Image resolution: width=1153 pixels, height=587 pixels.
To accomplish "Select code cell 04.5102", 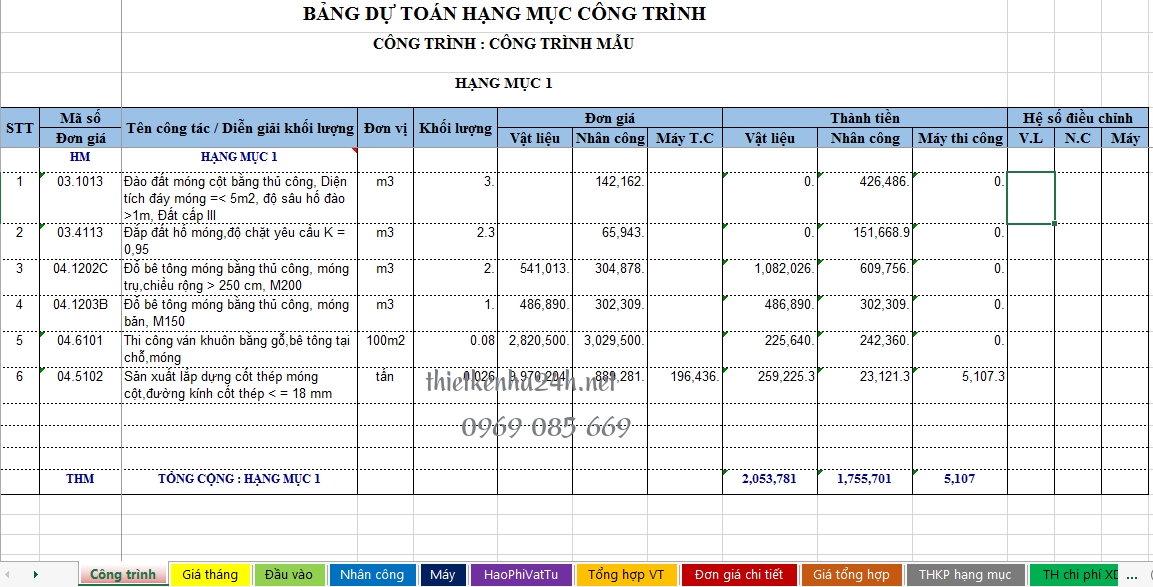I will point(81,385).
